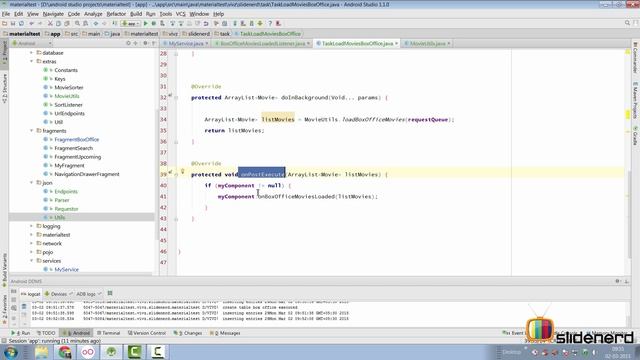Expand the network folder
Image resolution: width=640 pixels, height=360 pixels.
31,243
